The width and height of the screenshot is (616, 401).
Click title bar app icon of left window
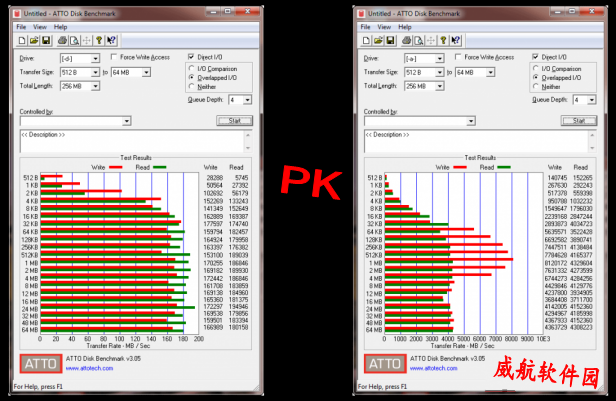17,14
